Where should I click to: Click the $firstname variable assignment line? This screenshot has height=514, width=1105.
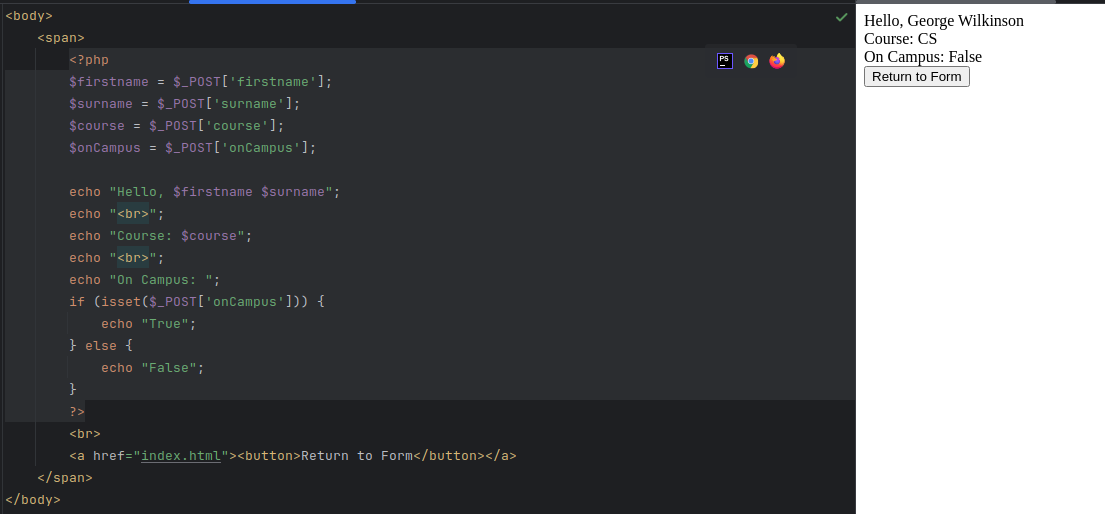[x=200, y=82]
